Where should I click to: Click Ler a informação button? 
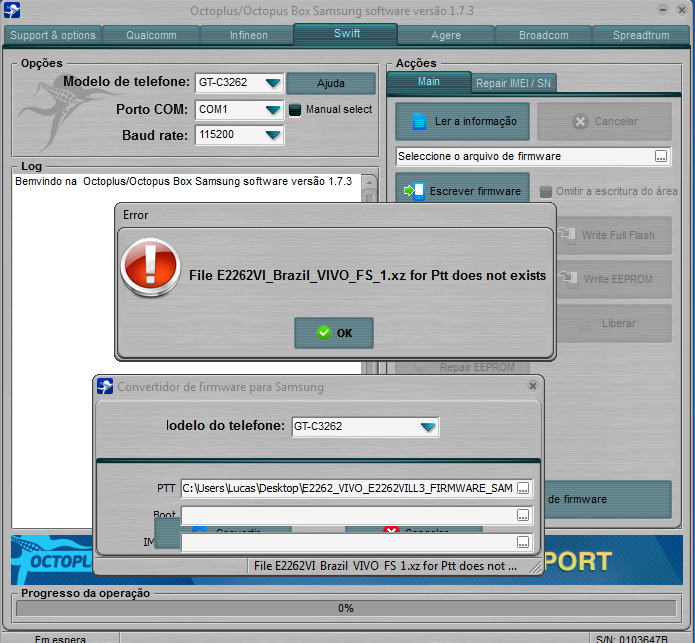coord(462,121)
